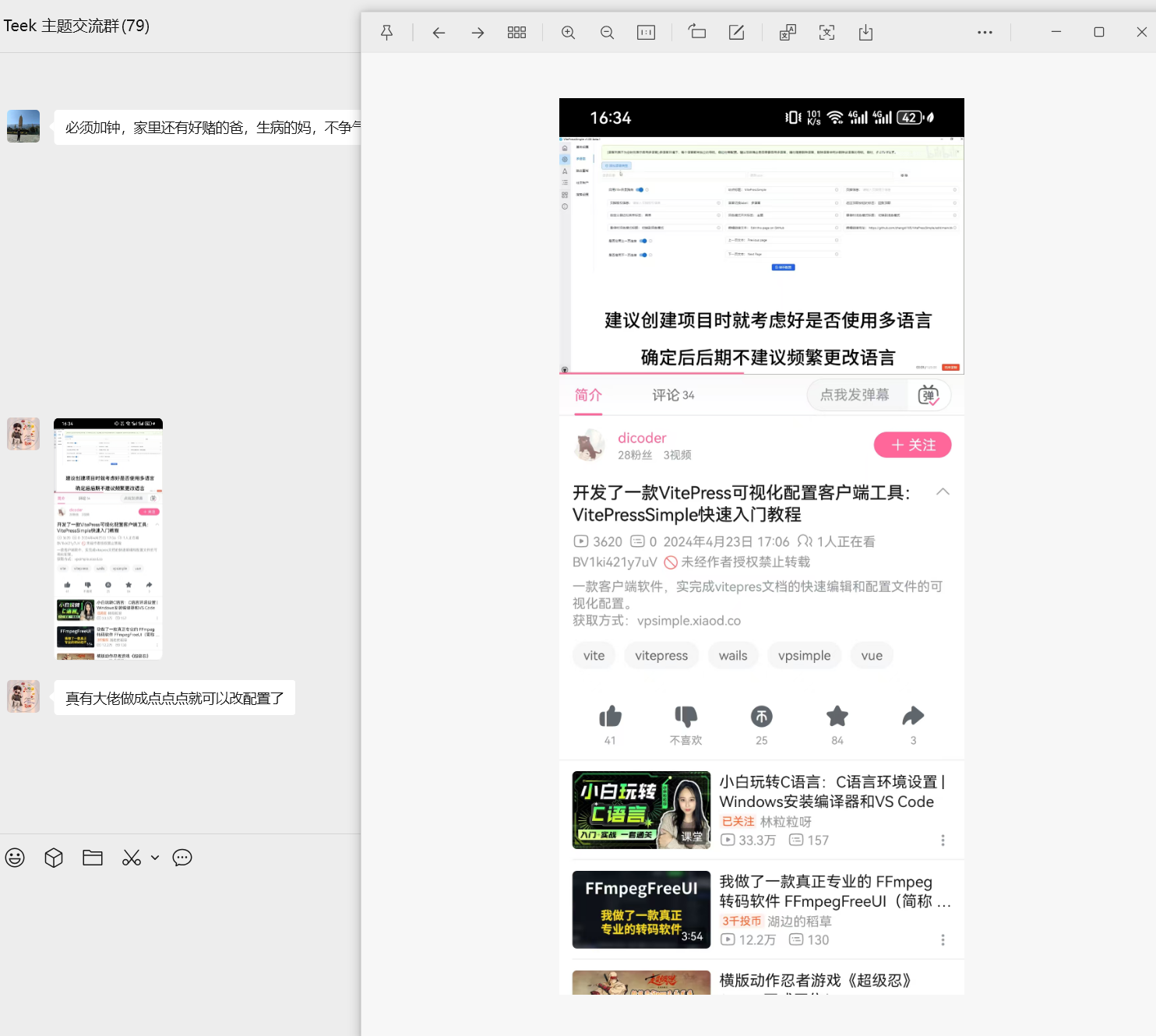Click the vue tag chip
1156x1036 pixels.
(872, 656)
